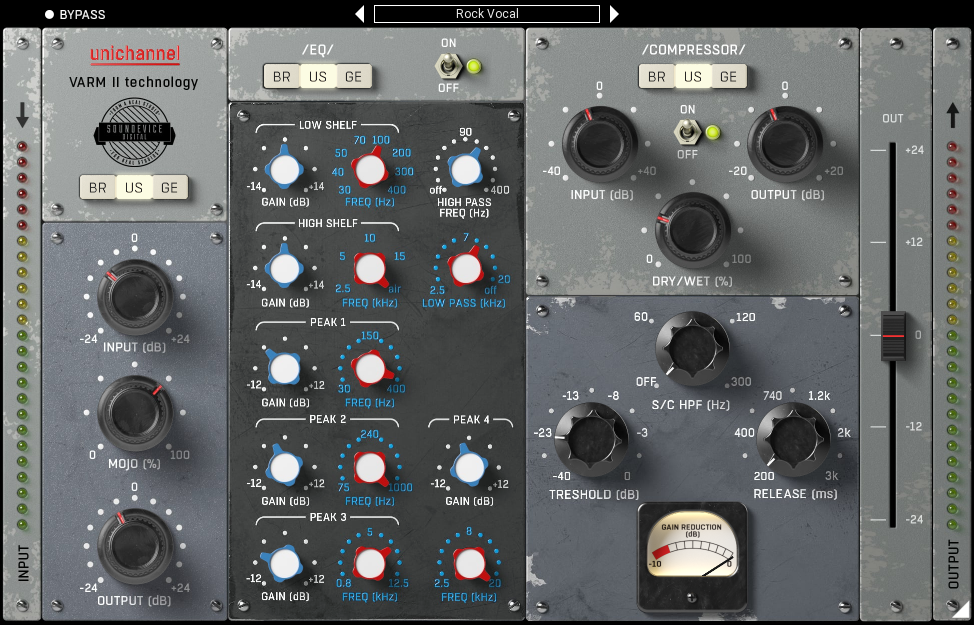Click the Peak 3 GAIN knob
This screenshot has width=974, height=625.
click(x=285, y=563)
